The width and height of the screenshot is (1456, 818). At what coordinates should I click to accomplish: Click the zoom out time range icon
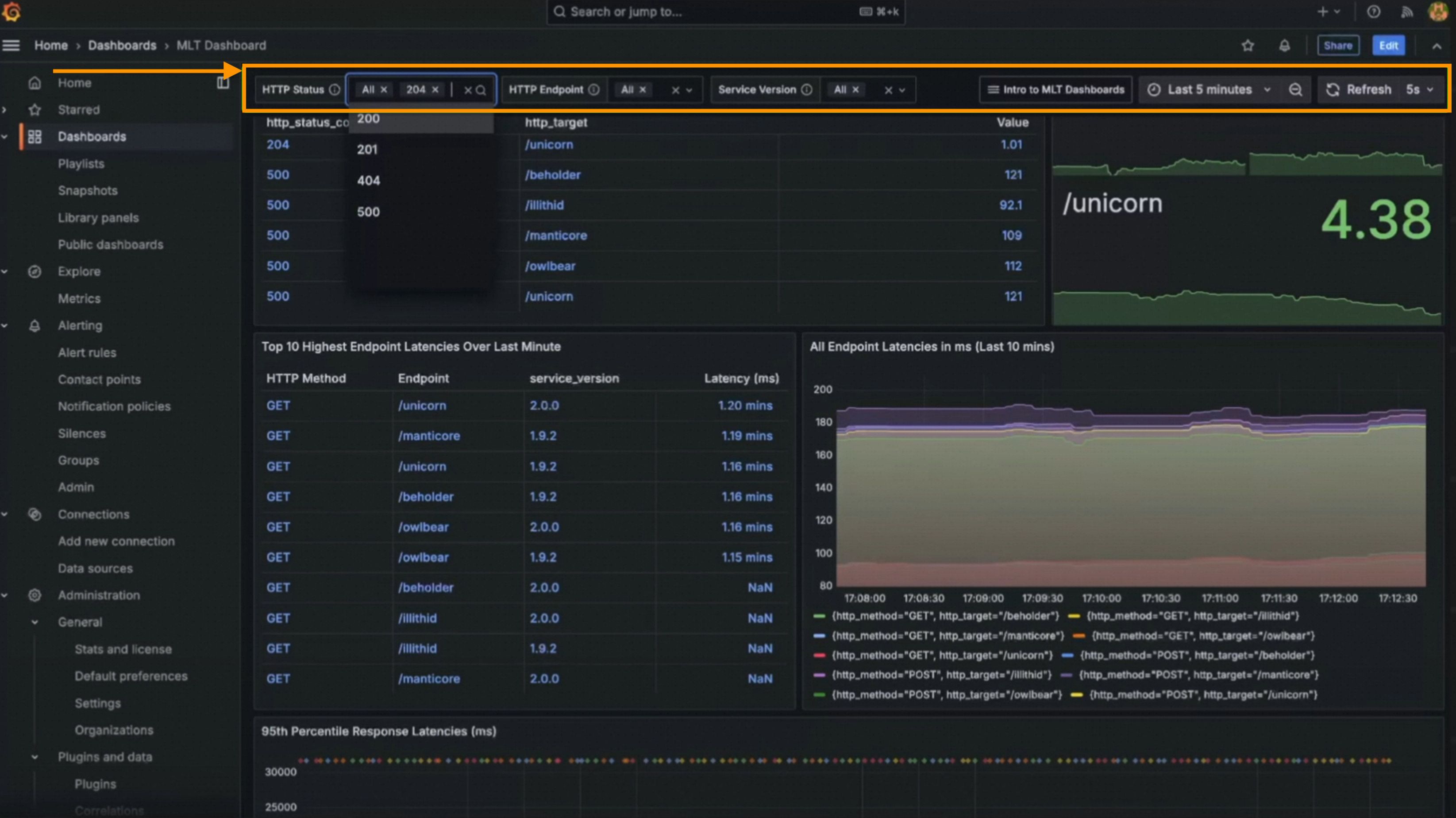(1295, 90)
